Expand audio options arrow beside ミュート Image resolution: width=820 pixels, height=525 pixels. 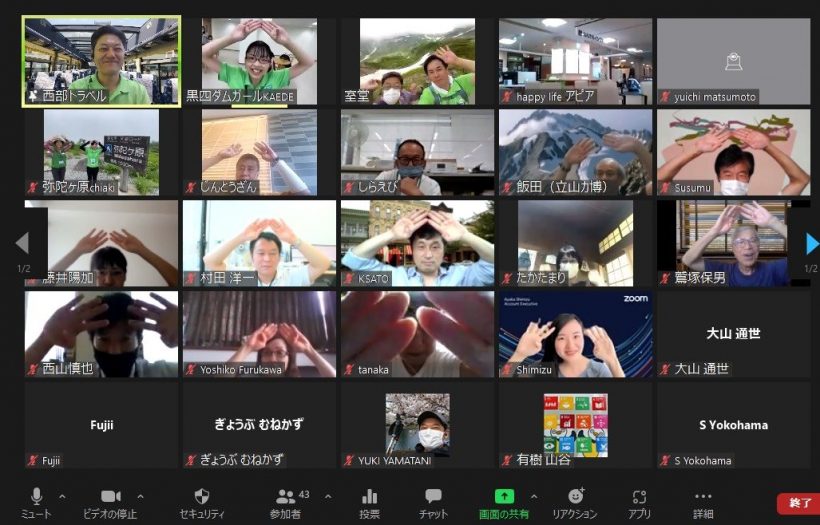pyautogui.click(x=62, y=496)
